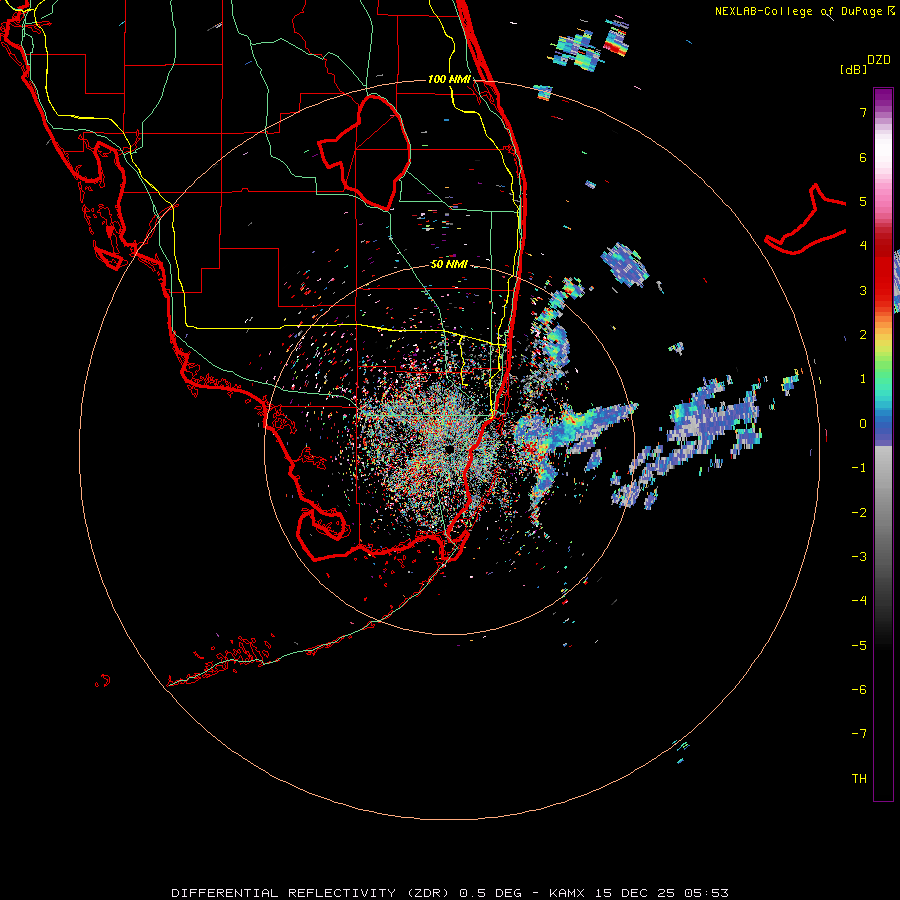Click the 5 value on the color scale

pyautogui.click(x=863, y=201)
